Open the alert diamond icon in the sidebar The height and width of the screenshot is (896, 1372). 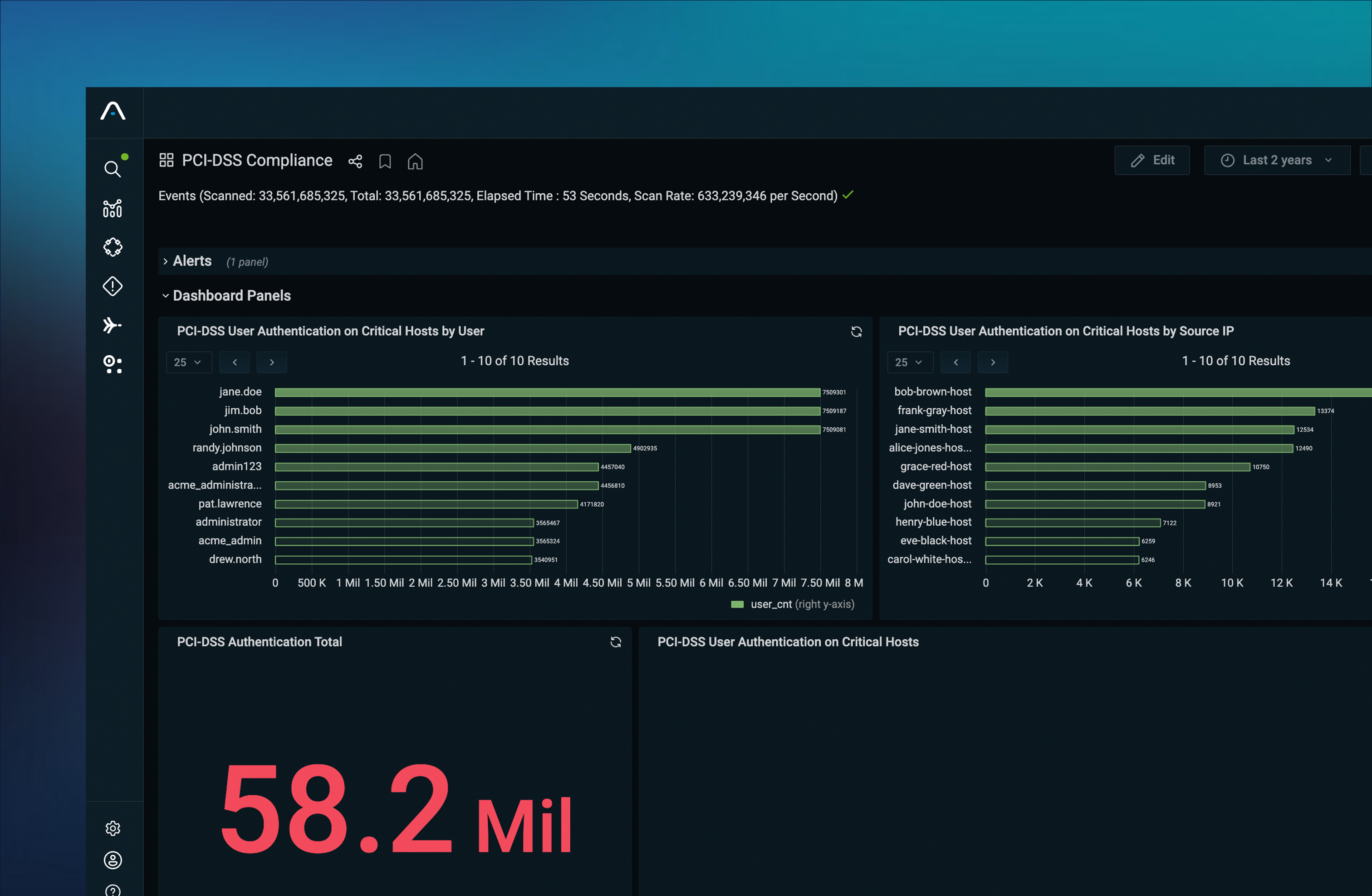(113, 286)
